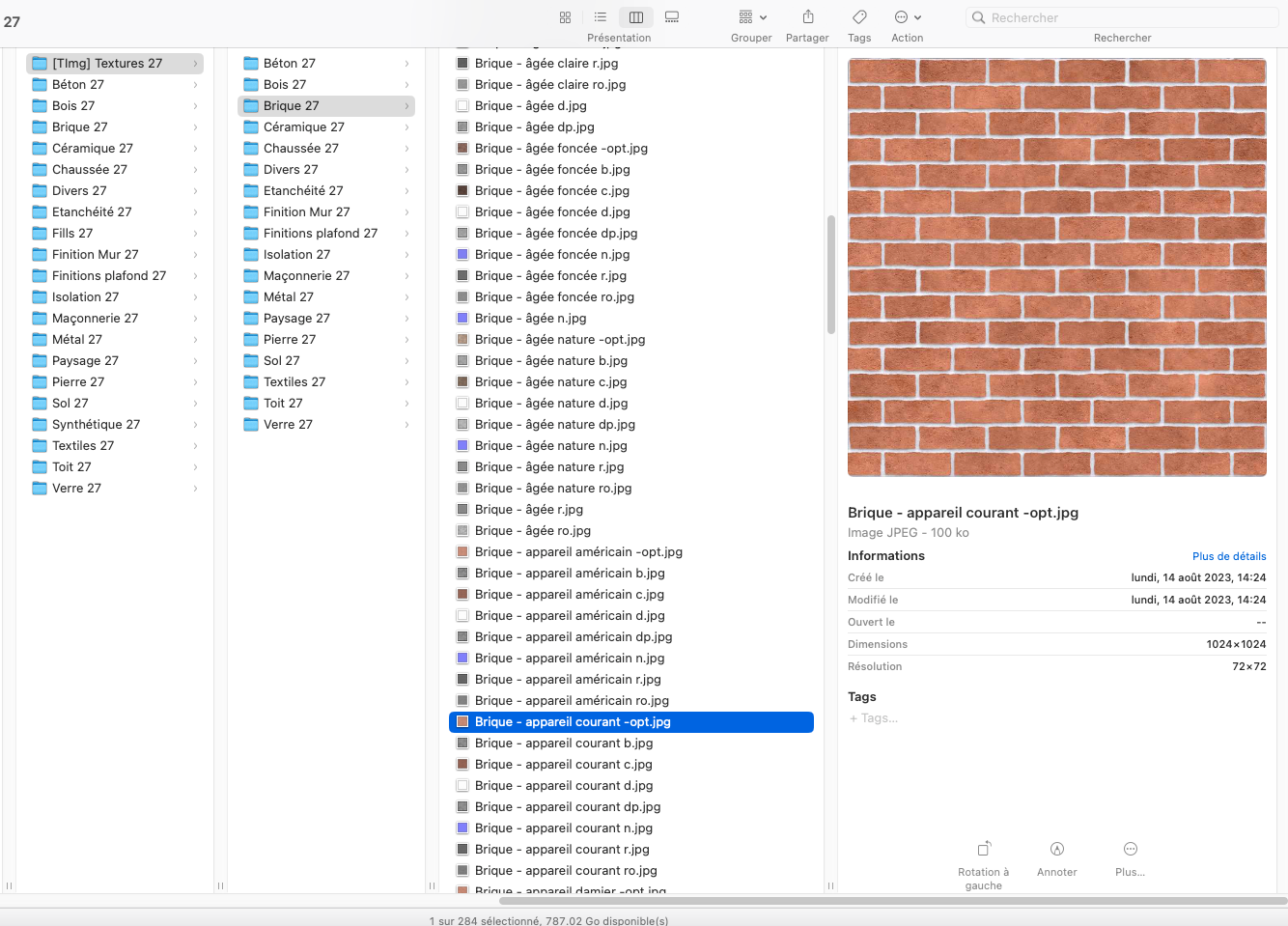This screenshot has width=1288, height=926.
Task: Click the Rotation à gauche icon
Action: (x=984, y=850)
